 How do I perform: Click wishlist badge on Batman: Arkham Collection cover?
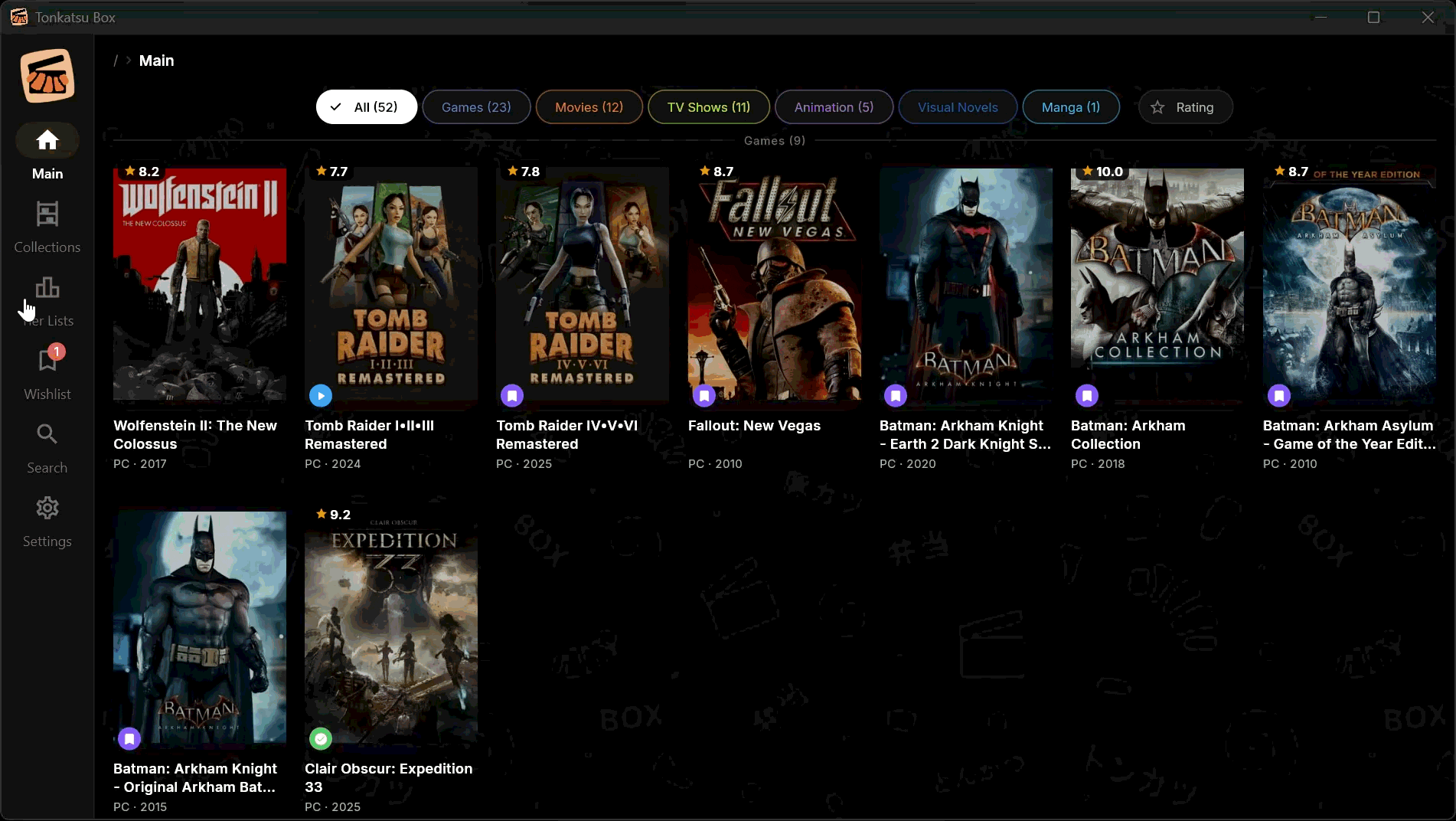(x=1087, y=396)
